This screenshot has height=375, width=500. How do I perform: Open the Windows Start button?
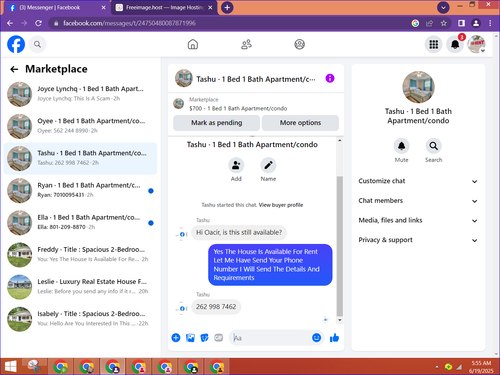click(10, 367)
